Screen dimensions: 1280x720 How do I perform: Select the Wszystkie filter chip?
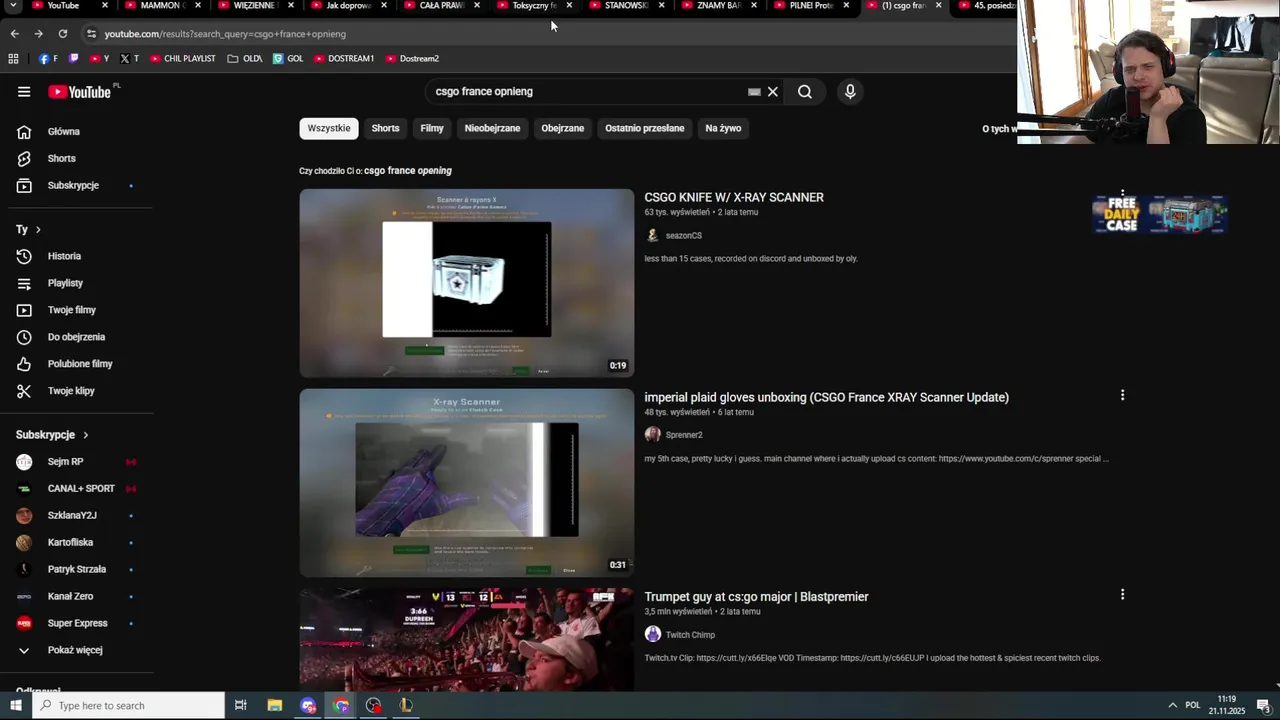pos(329,128)
